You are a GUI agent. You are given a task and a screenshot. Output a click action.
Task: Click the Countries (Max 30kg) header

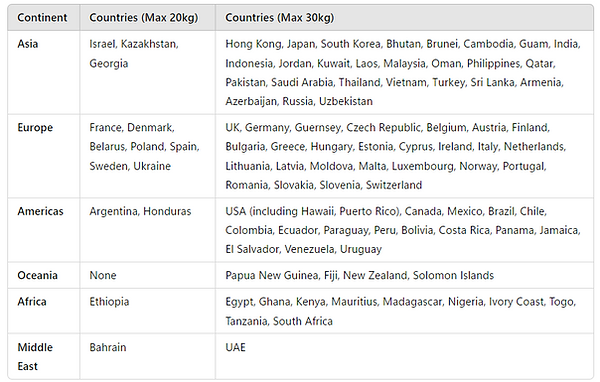pyautogui.click(x=280, y=18)
